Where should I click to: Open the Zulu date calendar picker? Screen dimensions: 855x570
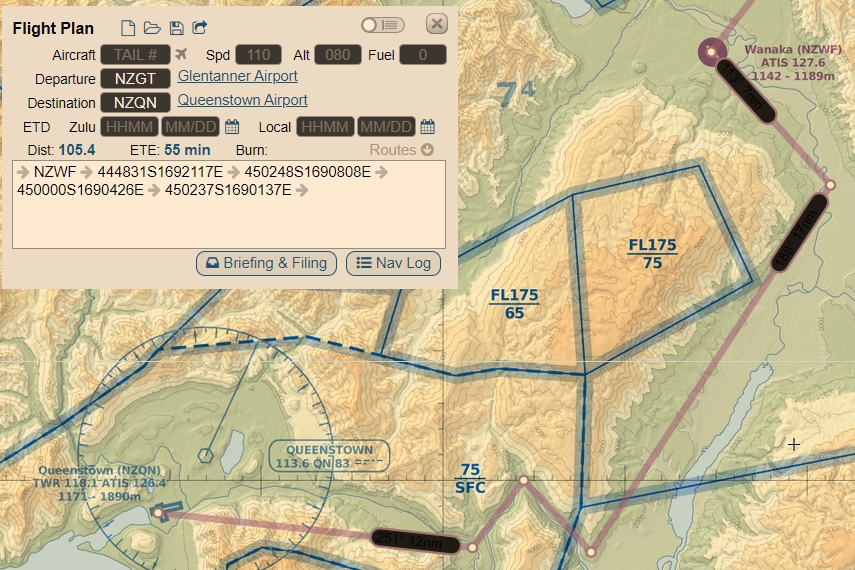232,127
